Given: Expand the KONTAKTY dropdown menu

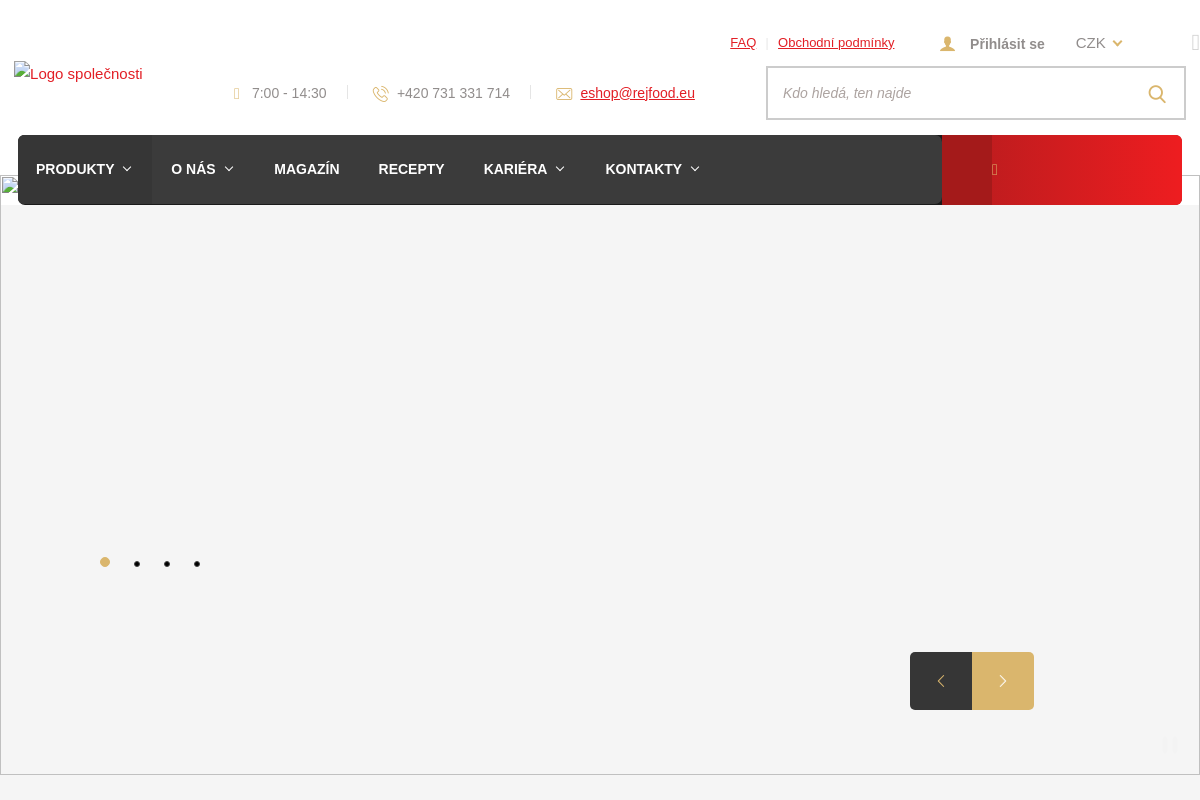Looking at the screenshot, I should (652, 169).
